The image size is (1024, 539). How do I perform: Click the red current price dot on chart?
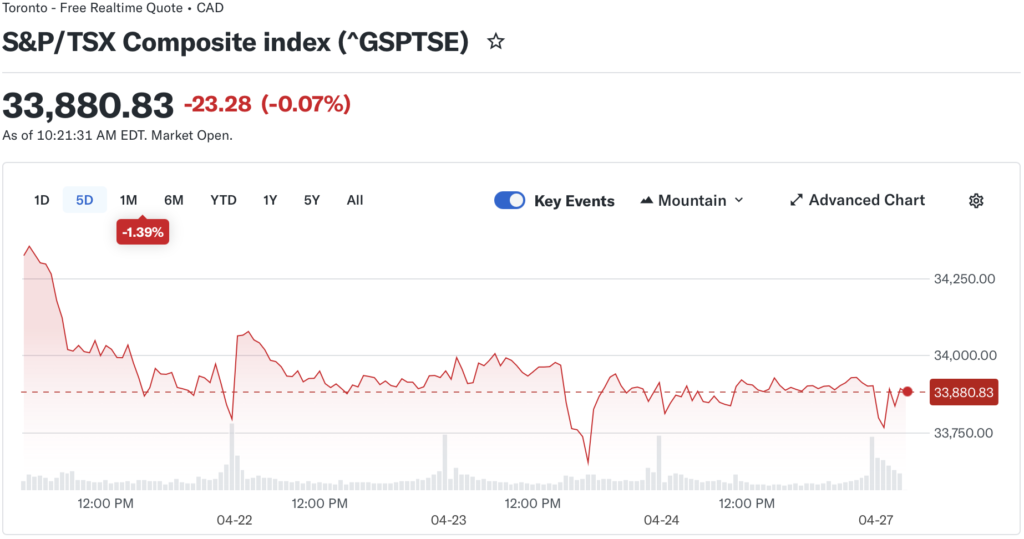[x=908, y=391]
